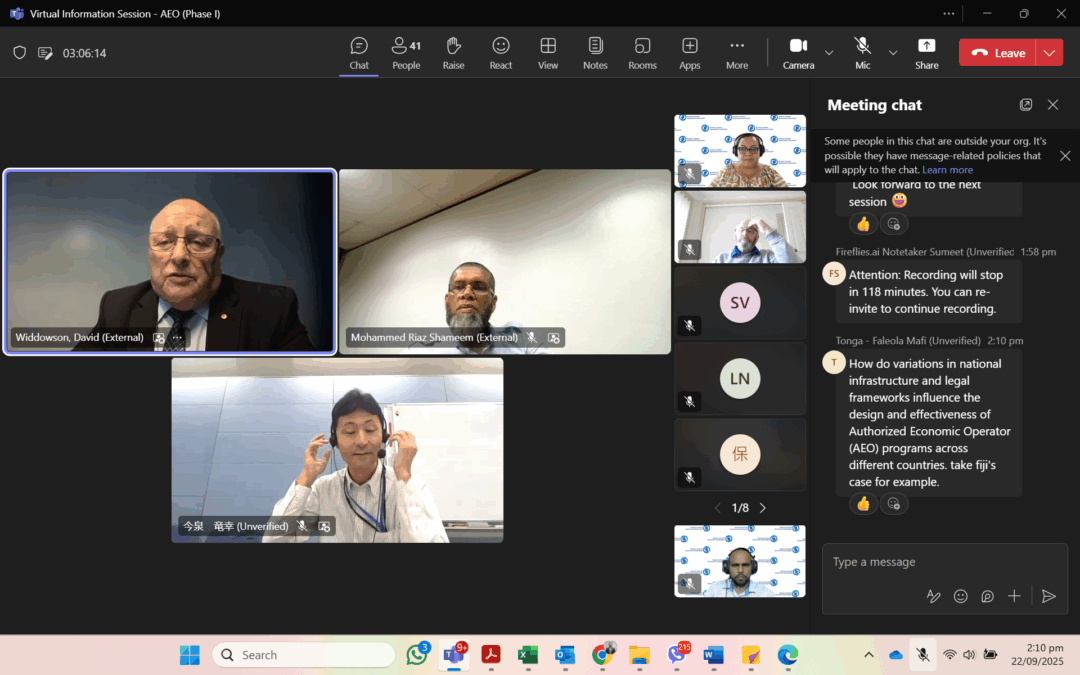This screenshot has height=675, width=1080.
Task: Open the Raise hand control
Action: pyautogui.click(x=453, y=52)
